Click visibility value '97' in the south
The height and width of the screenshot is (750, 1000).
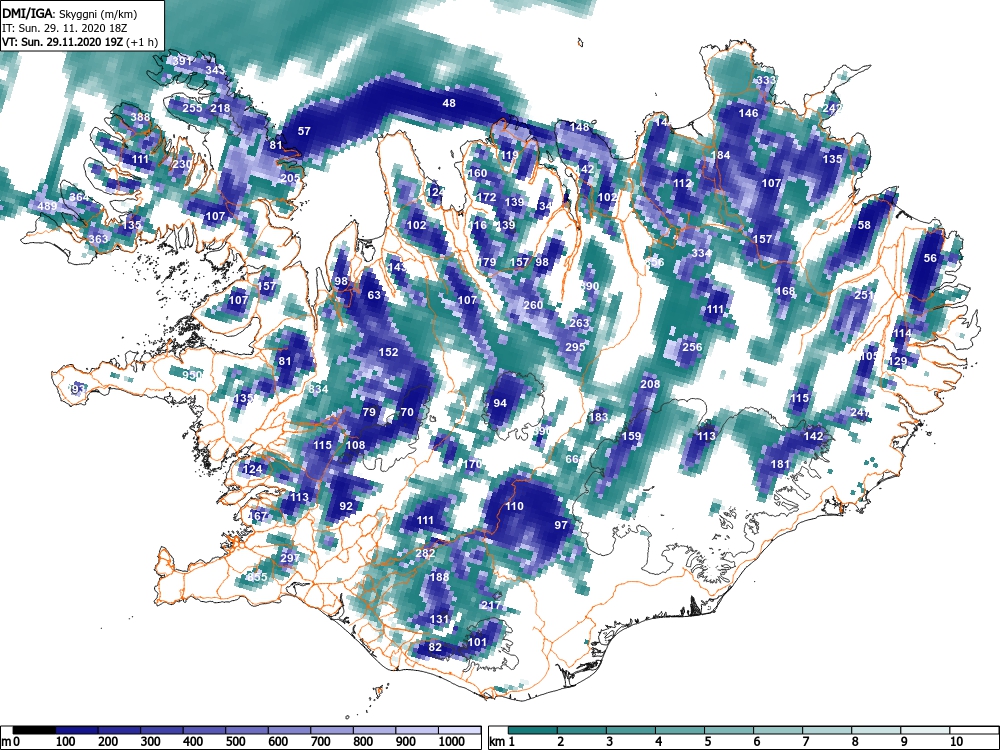(561, 525)
